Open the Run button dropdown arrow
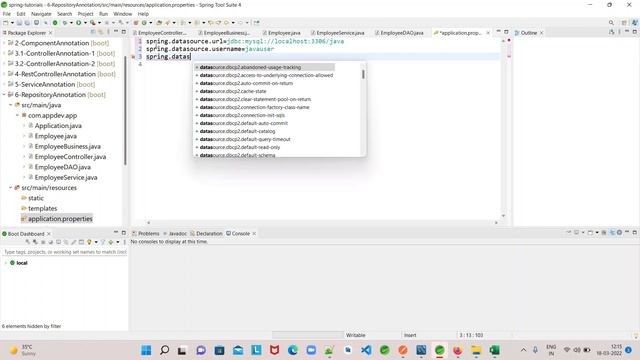 coord(85,23)
